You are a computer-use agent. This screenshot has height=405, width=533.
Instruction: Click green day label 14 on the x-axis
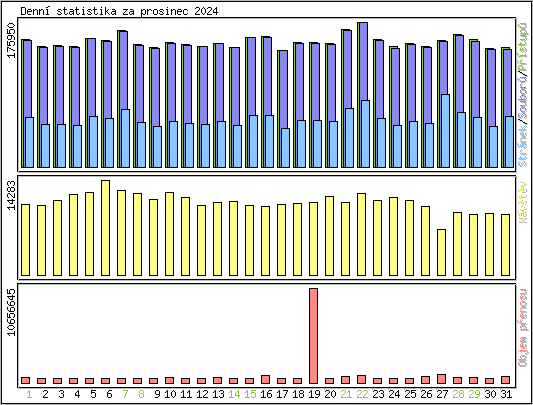(234, 394)
